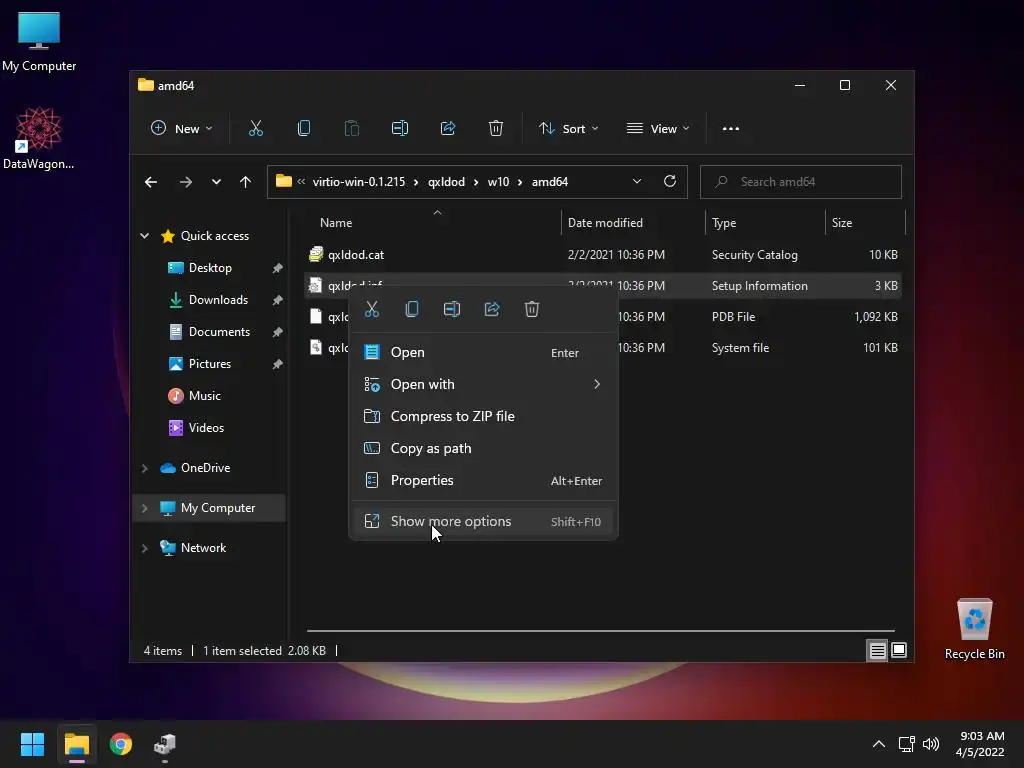Image resolution: width=1024 pixels, height=768 pixels.
Task: Switch to the large thumbnails view icon
Action: [x=899, y=650]
